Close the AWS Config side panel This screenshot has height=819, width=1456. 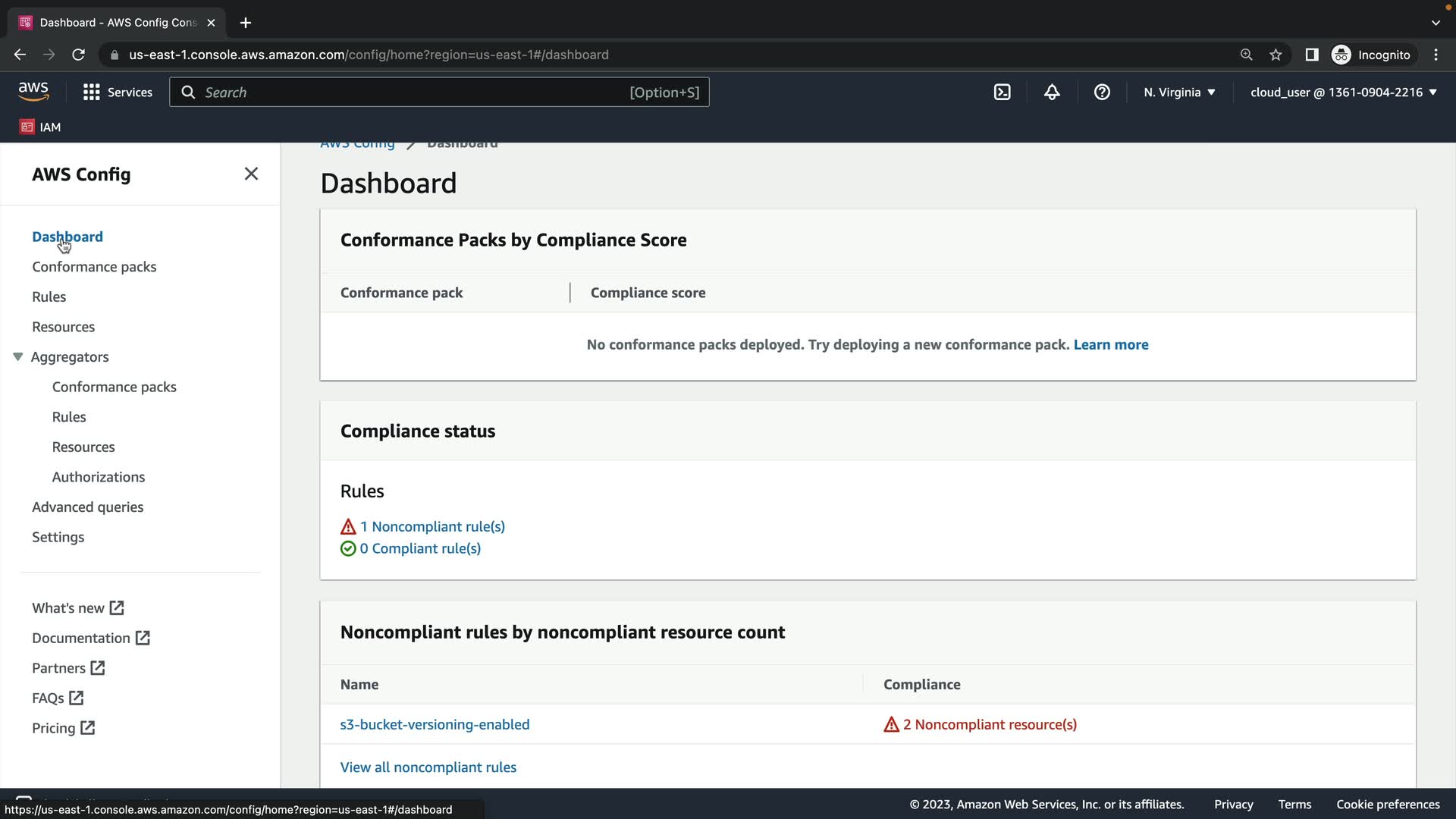pos(251,174)
